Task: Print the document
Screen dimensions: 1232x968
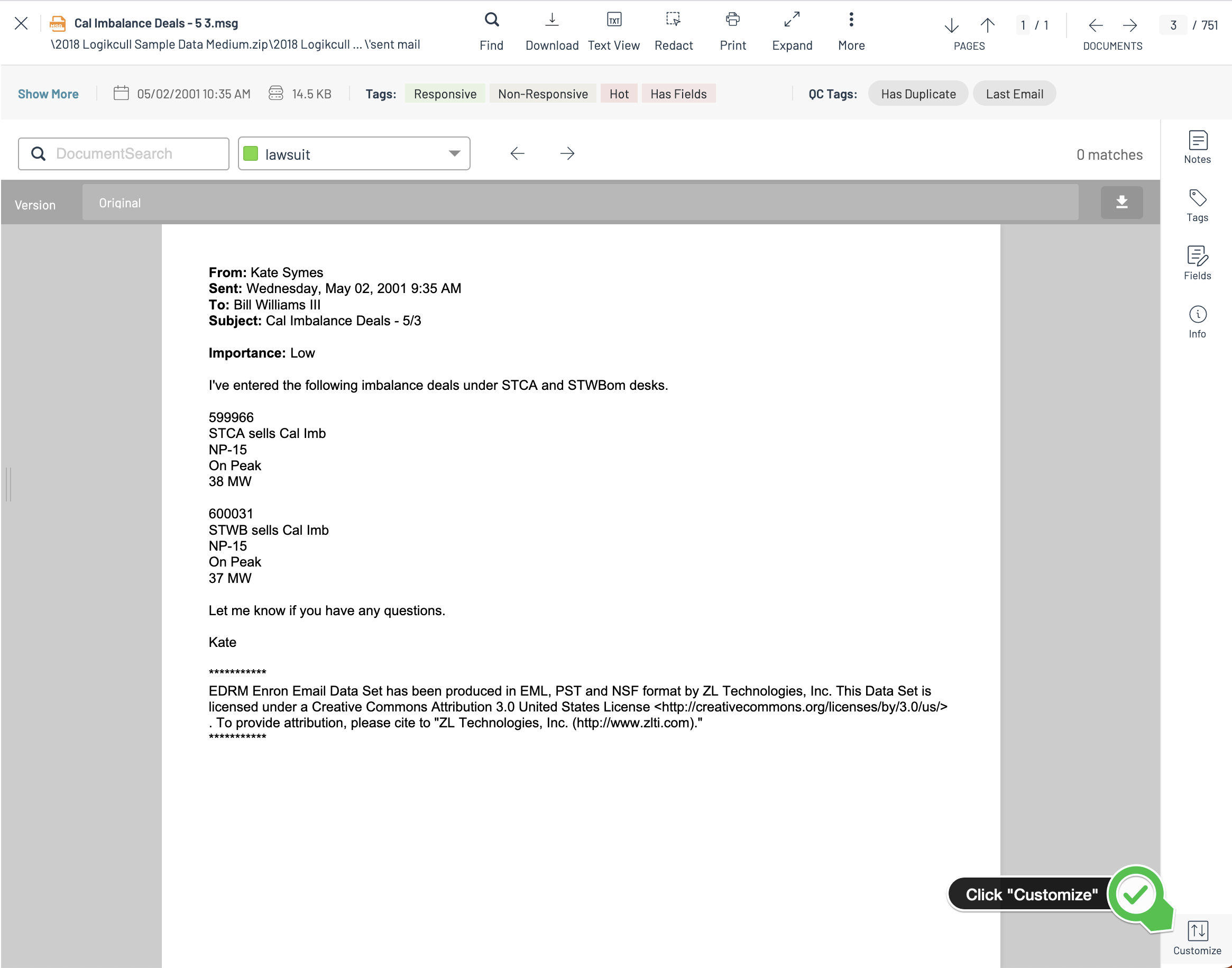Action: point(732,32)
